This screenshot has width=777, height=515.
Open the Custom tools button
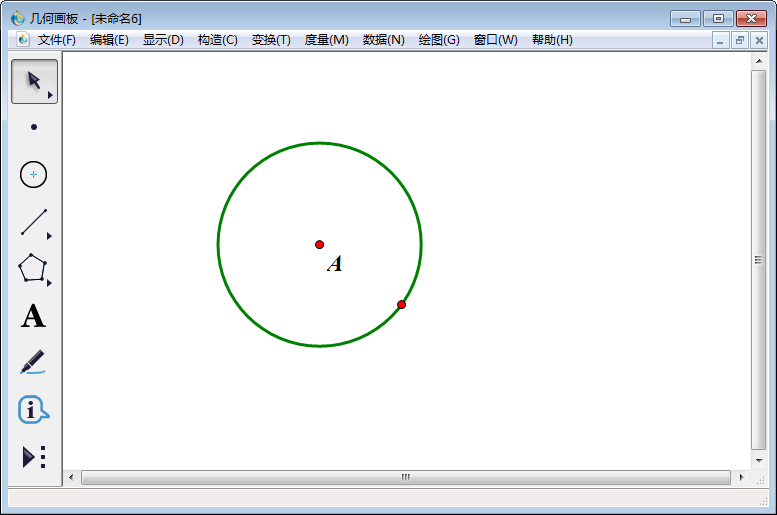(34, 457)
